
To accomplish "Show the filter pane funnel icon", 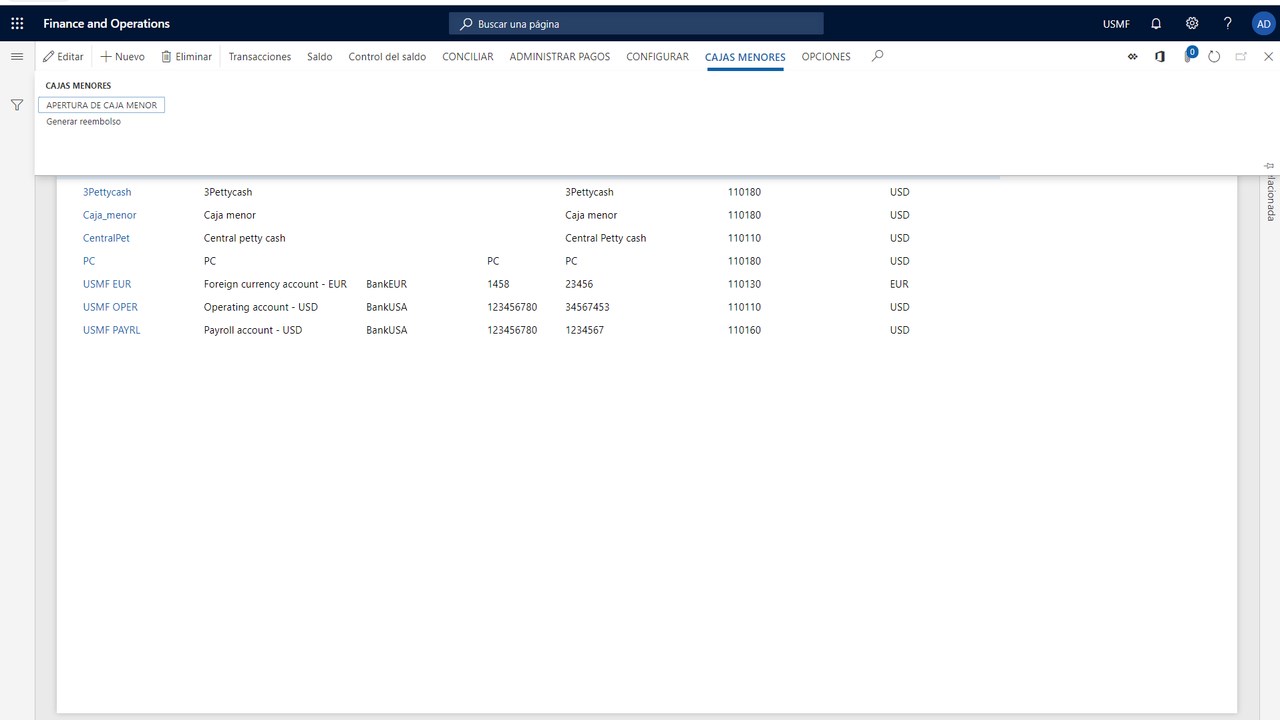I will [x=17, y=105].
